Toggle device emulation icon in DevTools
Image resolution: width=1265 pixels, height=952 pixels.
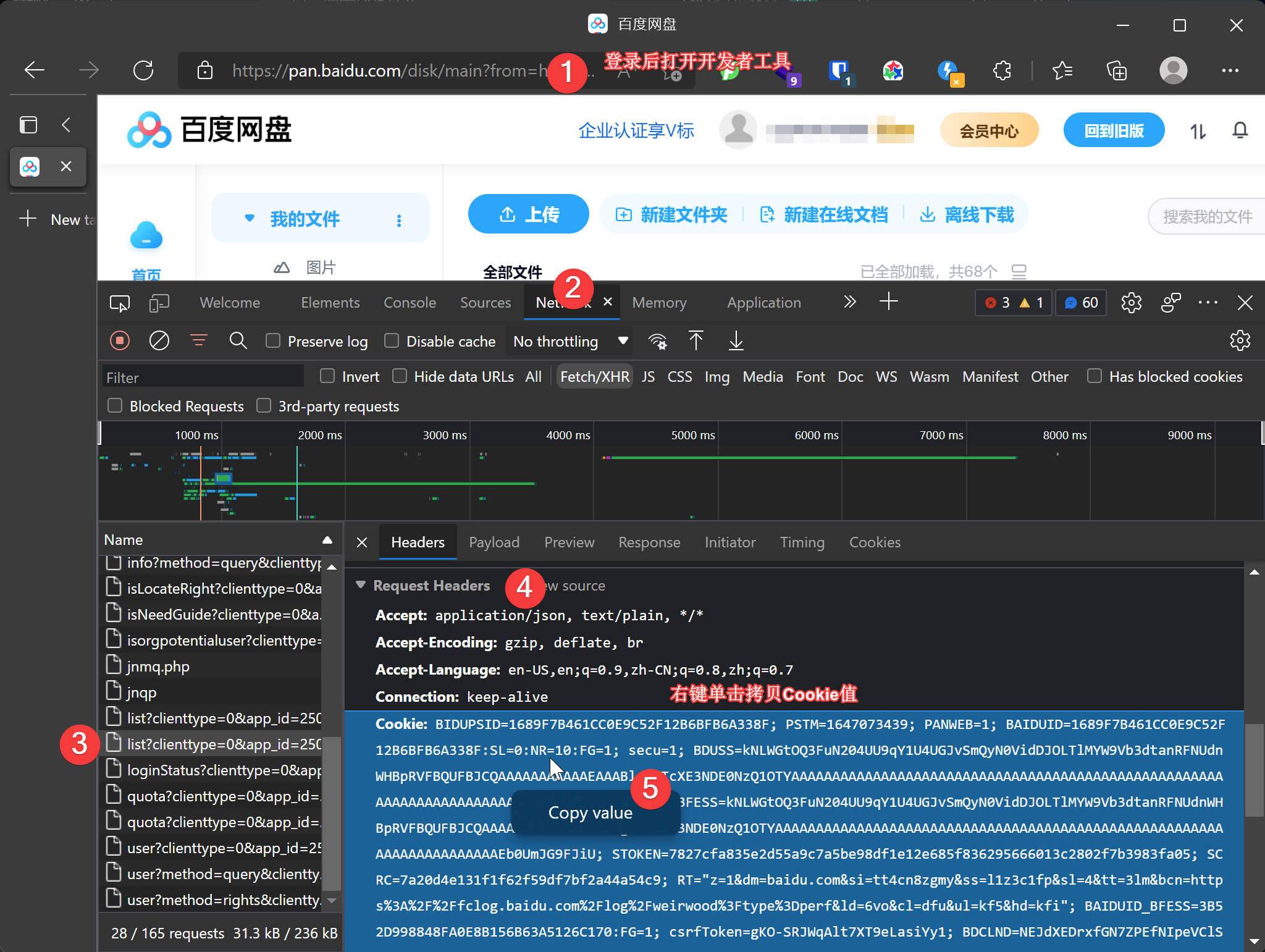click(159, 303)
